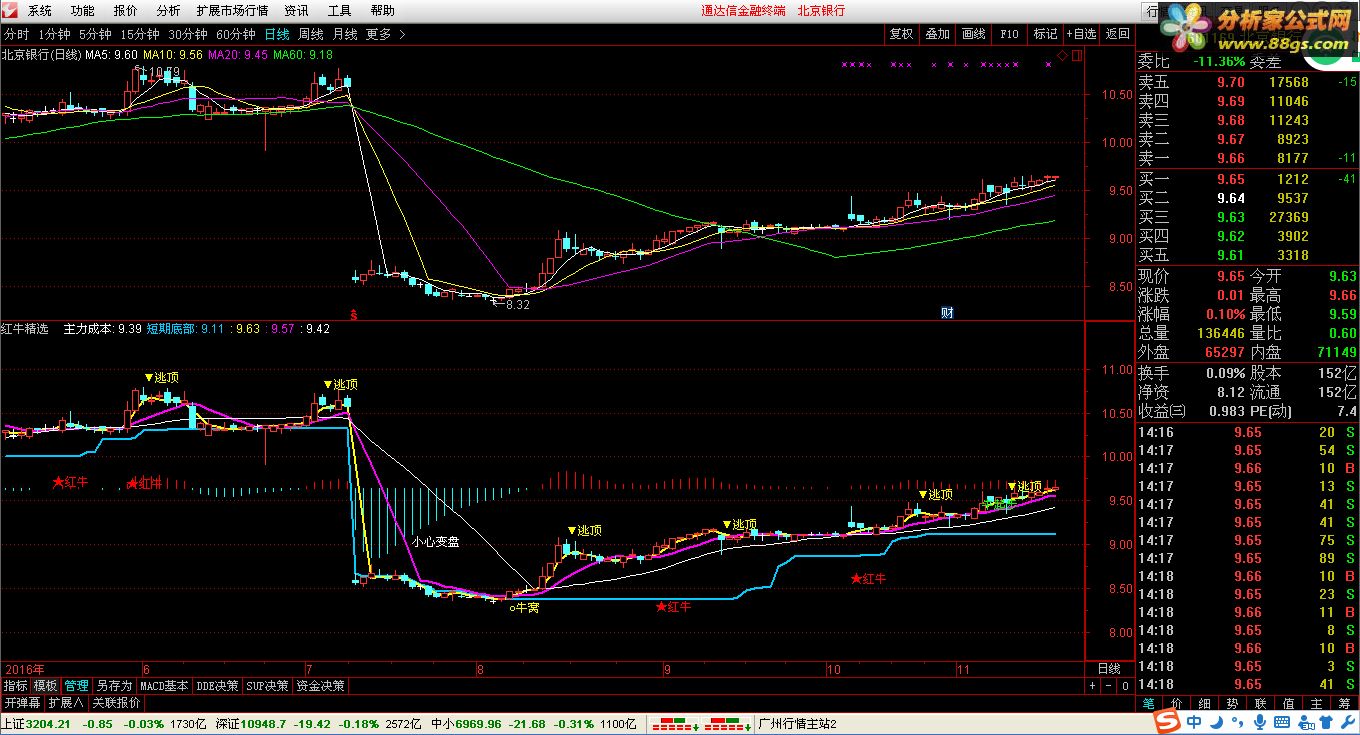Select the 筹 tab in quote panel
Screen dimensions: 1360x735
point(1345,704)
